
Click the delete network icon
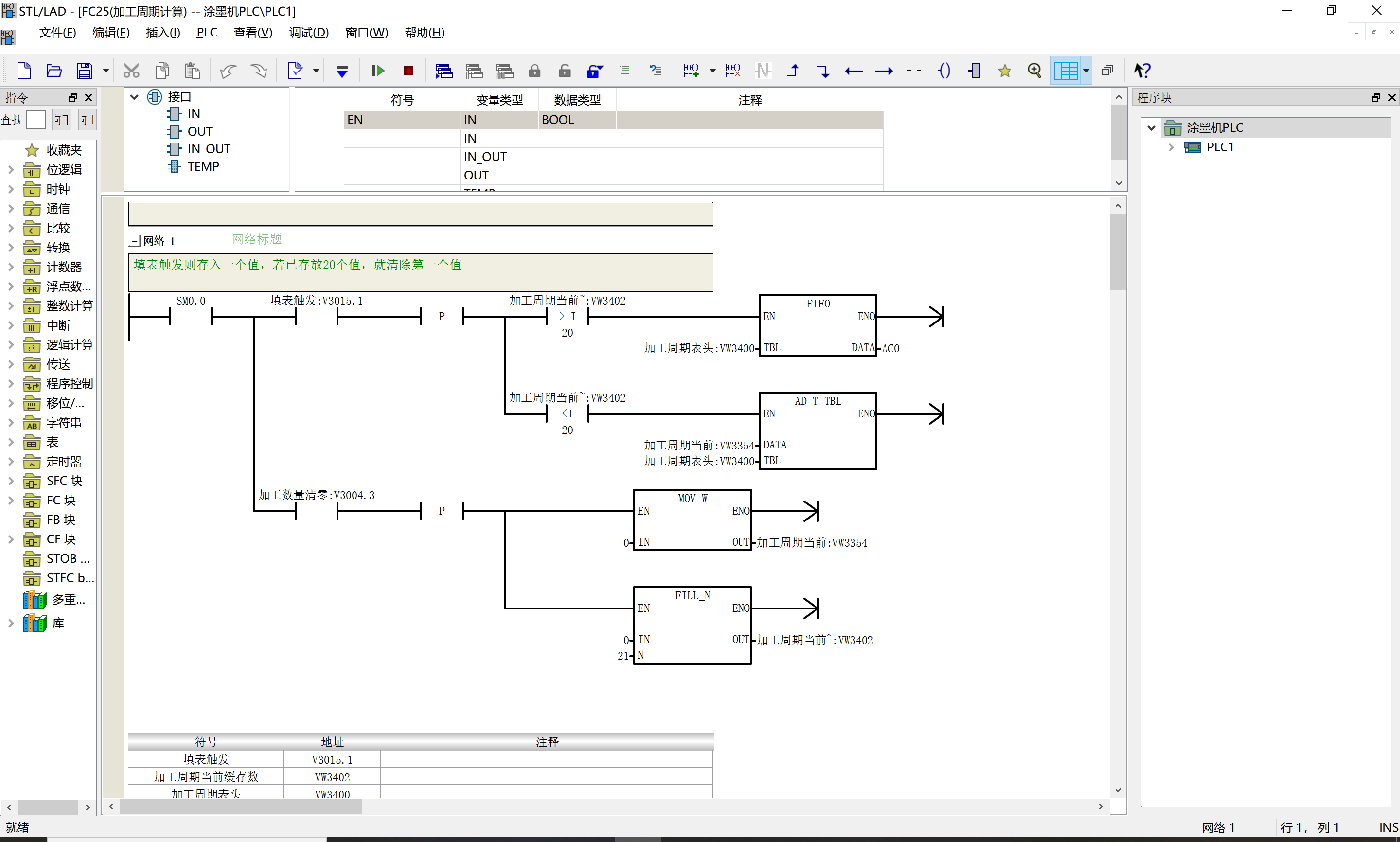[733, 71]
